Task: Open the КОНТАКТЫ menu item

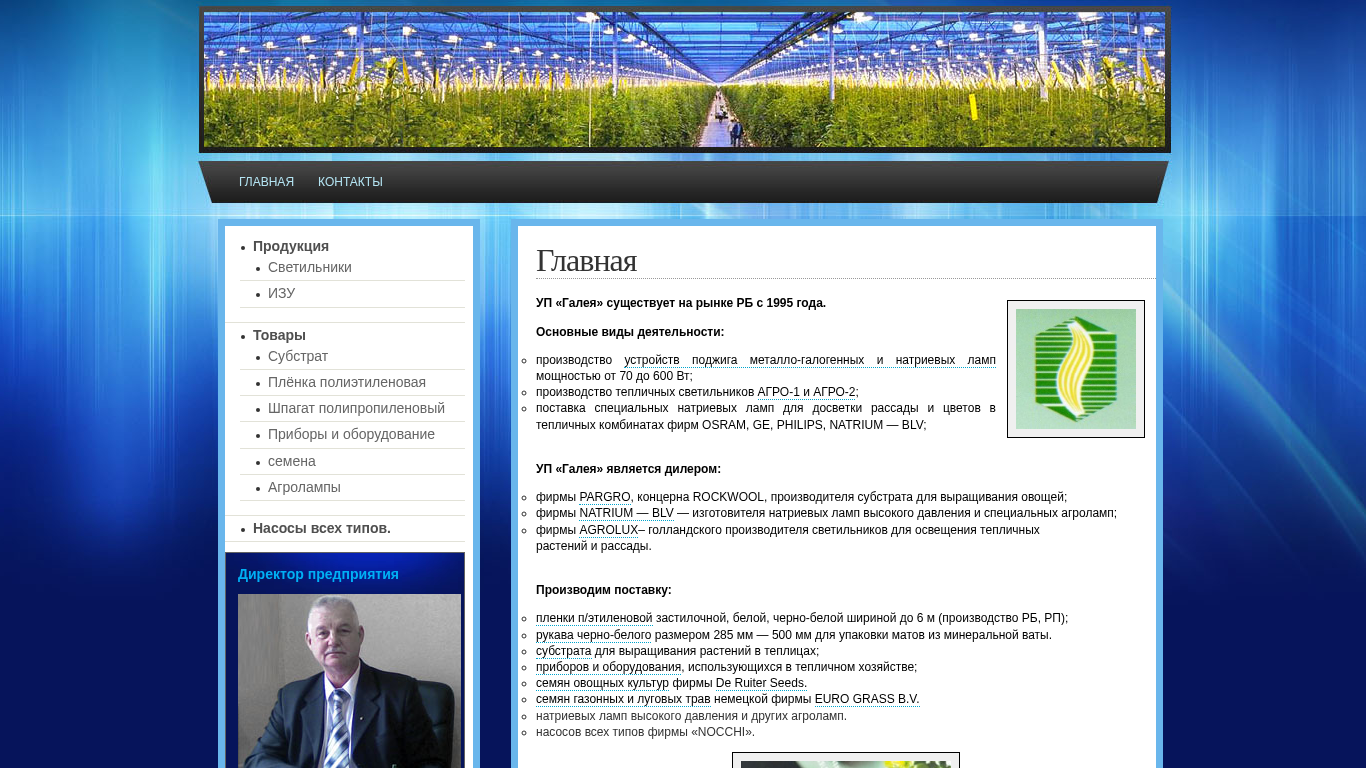Action: pos(350,182)
